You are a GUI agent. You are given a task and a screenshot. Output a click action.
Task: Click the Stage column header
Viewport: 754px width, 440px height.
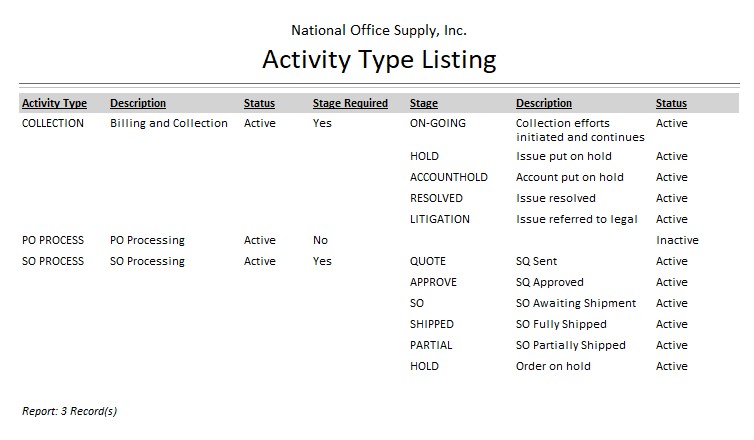(424, 103)
